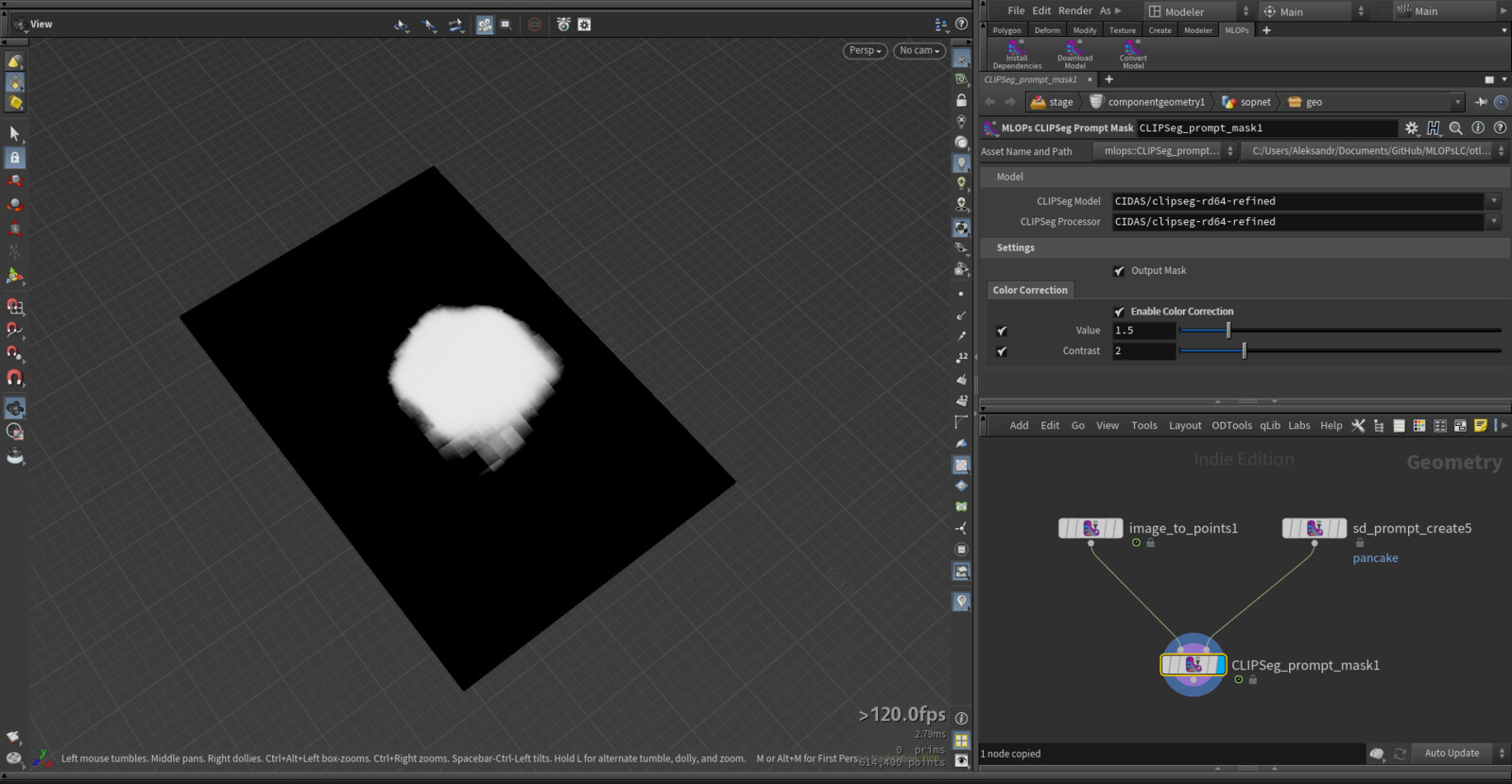Uncheck Enable Color Correction

tap(1120, 312)
